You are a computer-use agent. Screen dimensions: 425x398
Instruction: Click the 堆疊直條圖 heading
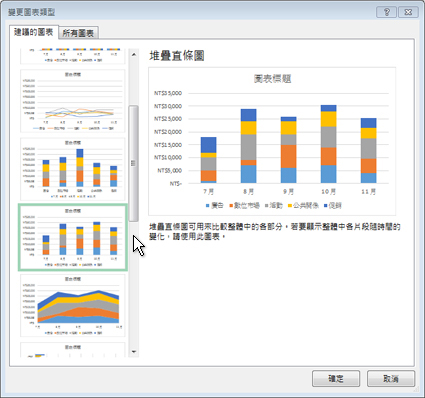point(177,56)
